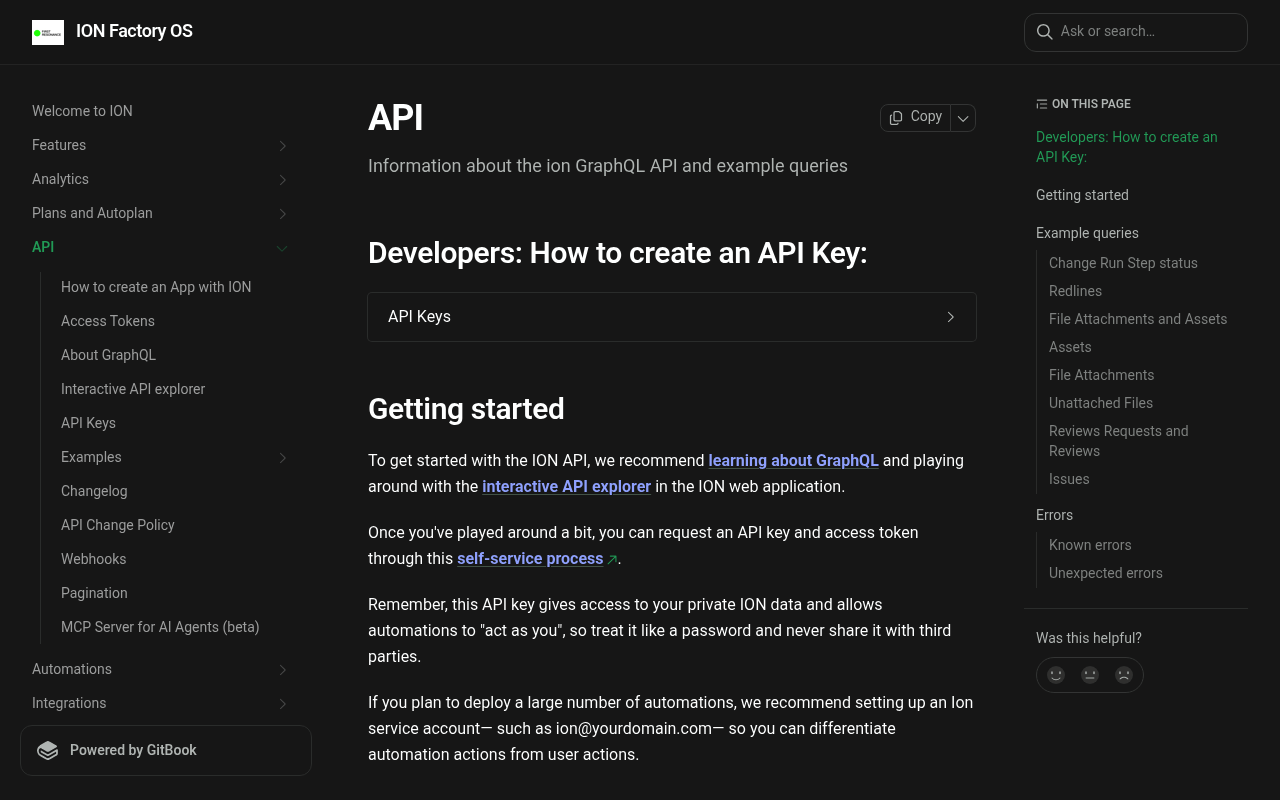Screen dimensions: 1280x800
Task: Click the sad face feedback icon
Action: pyautogui.click(x=1124, y=675)
